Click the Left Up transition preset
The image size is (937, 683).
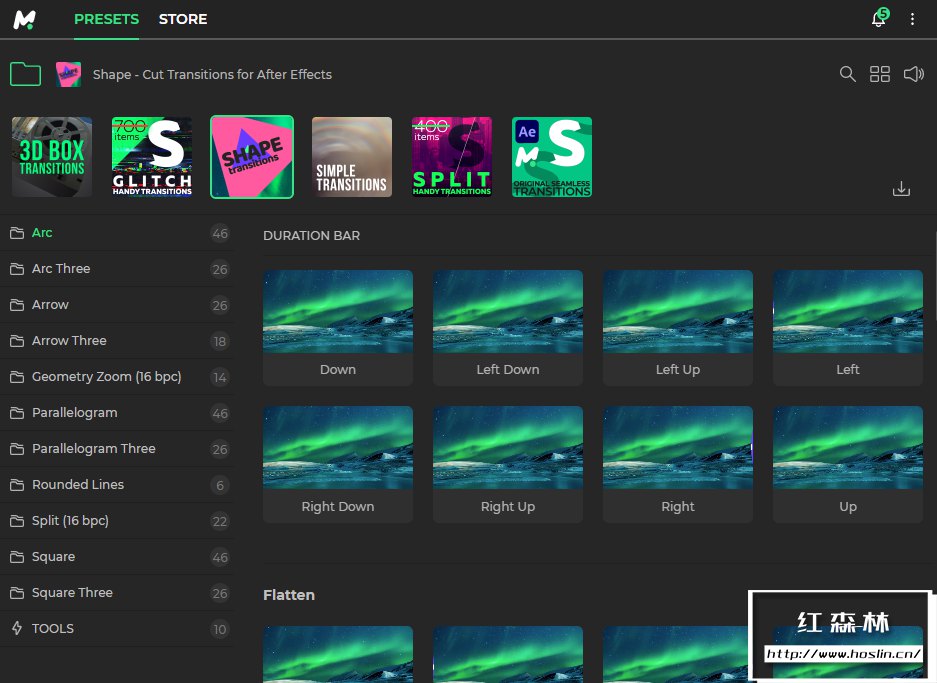[x=678, y=327]
